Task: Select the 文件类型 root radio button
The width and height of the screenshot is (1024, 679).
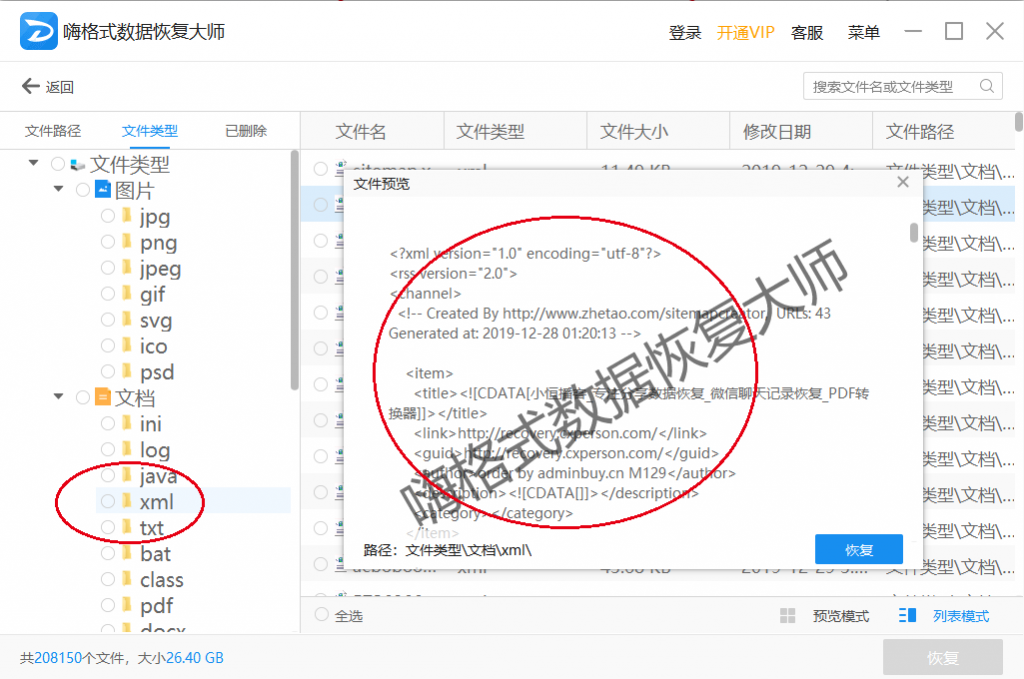Action: click(57, 164)
